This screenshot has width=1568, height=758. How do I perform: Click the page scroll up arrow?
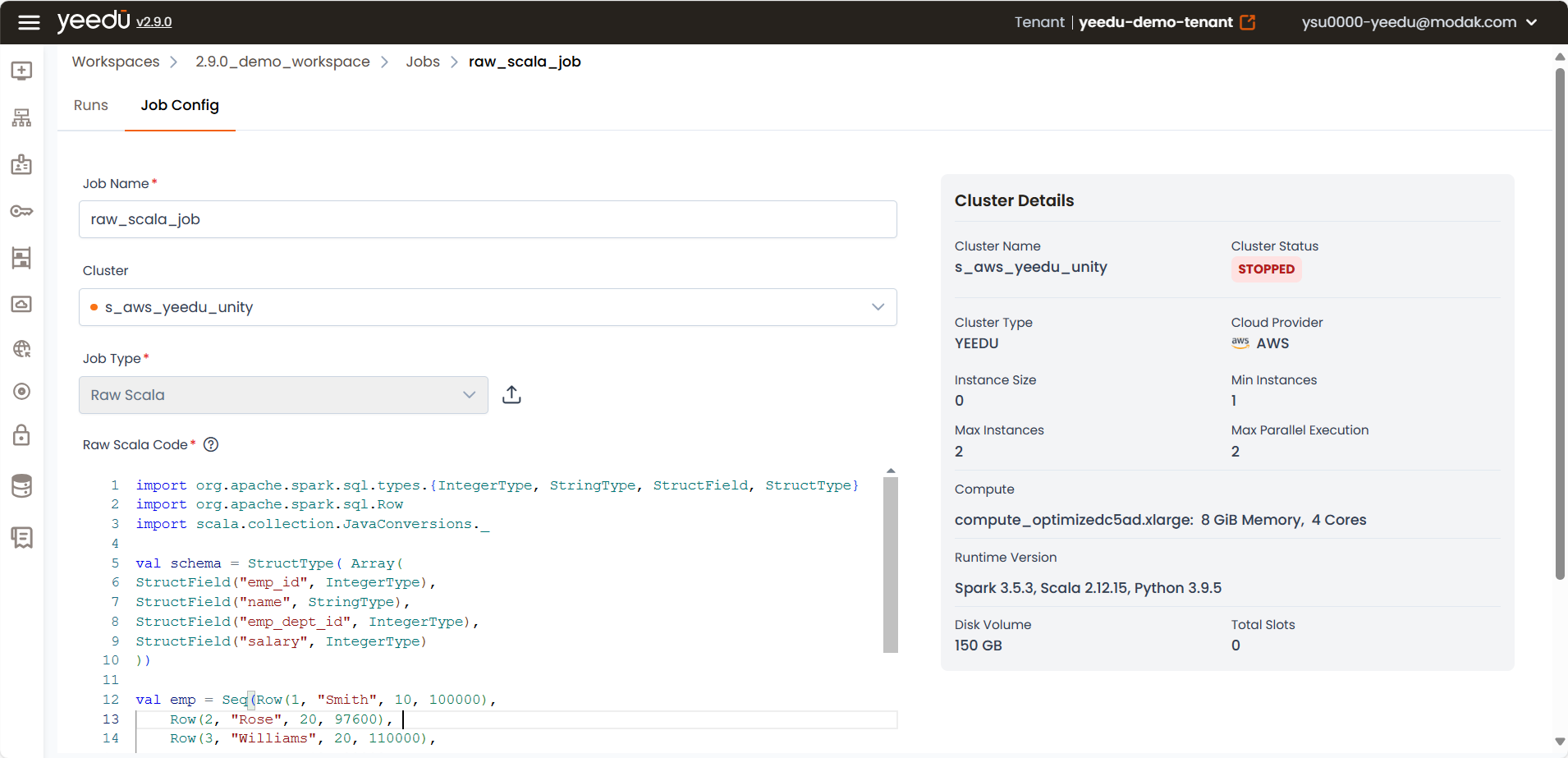pyautogui.click(x=1560, y=57)
